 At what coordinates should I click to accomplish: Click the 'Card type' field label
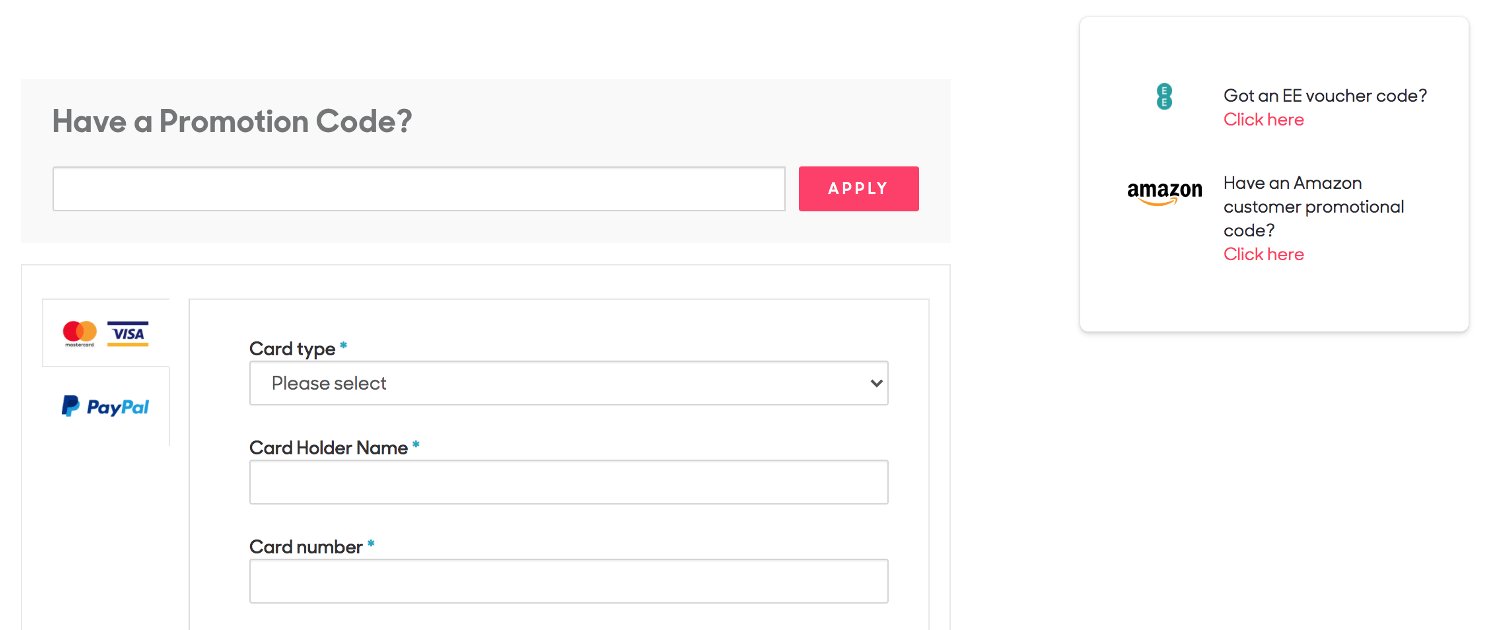click(x=292, y=349)
